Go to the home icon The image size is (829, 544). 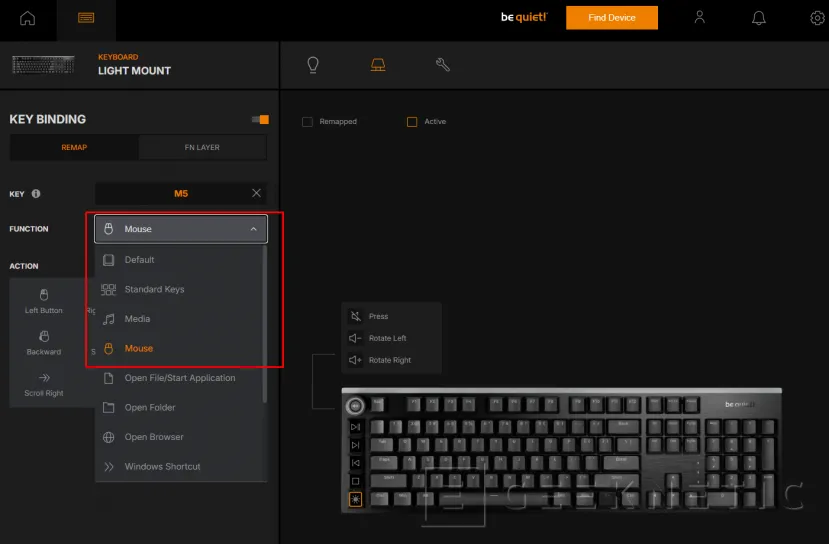click(27, 18)
